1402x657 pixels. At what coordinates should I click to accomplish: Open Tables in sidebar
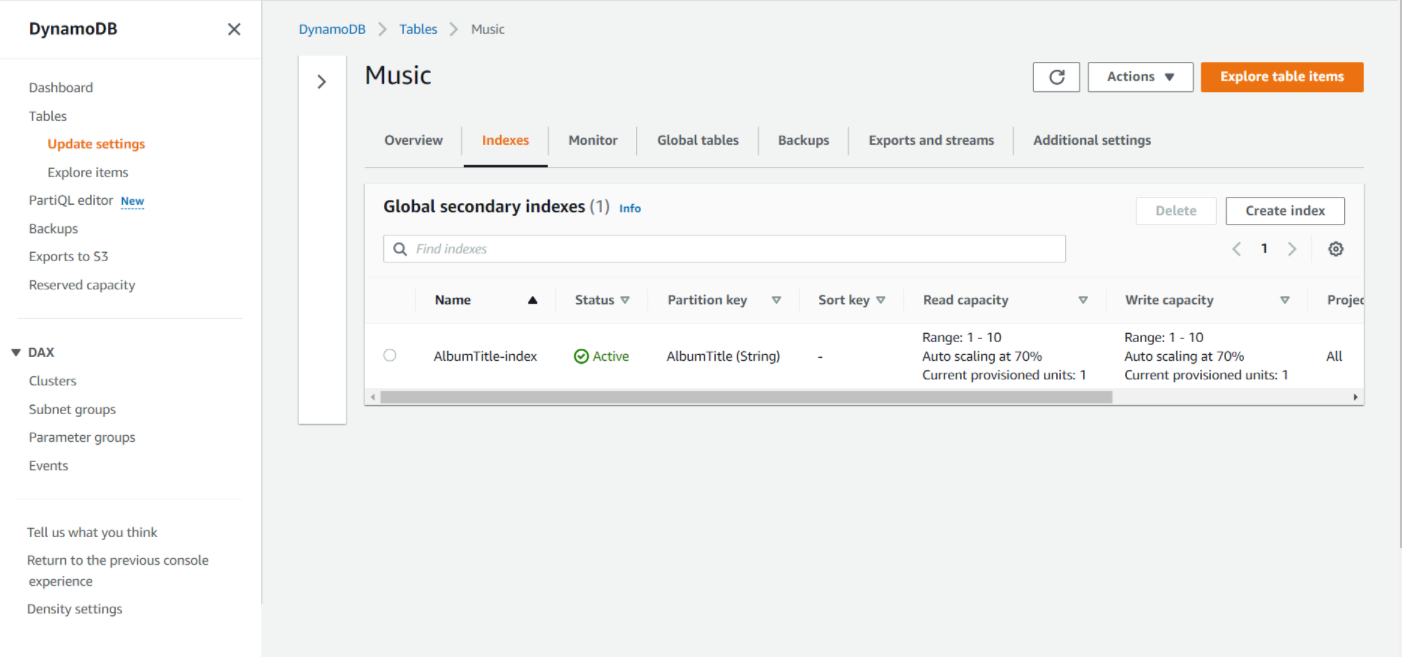coord(48,116)
